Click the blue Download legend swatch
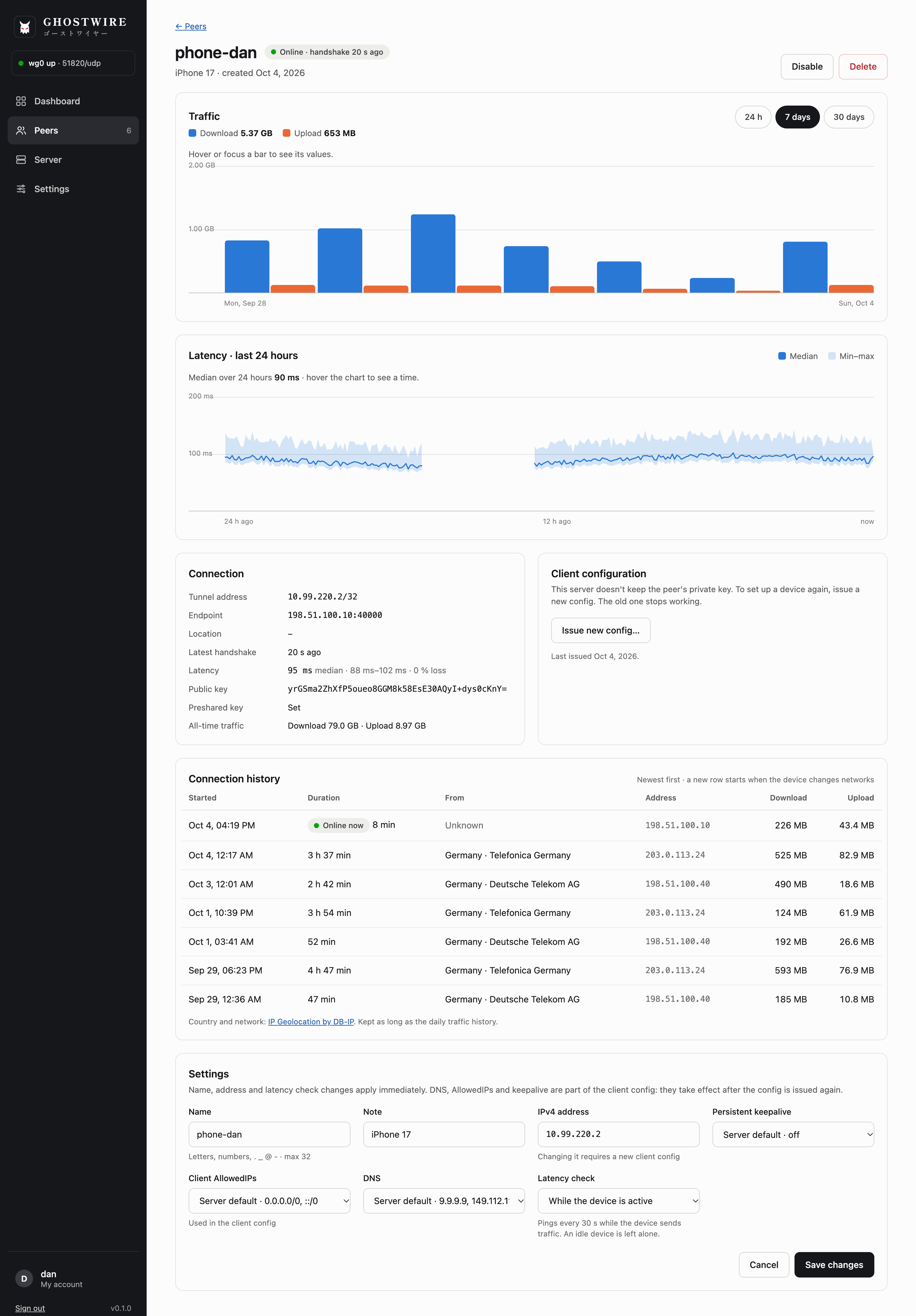916x1316 pixels. coord(193,133)
